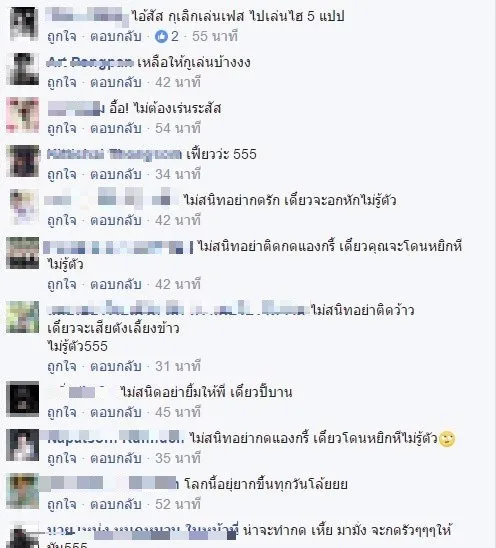Like the comment 'อื้อ! ไม่ต้องเร่นระสัส'
Image resolution: width=496 pixels, height=548 pixels.
coord(62,129)
